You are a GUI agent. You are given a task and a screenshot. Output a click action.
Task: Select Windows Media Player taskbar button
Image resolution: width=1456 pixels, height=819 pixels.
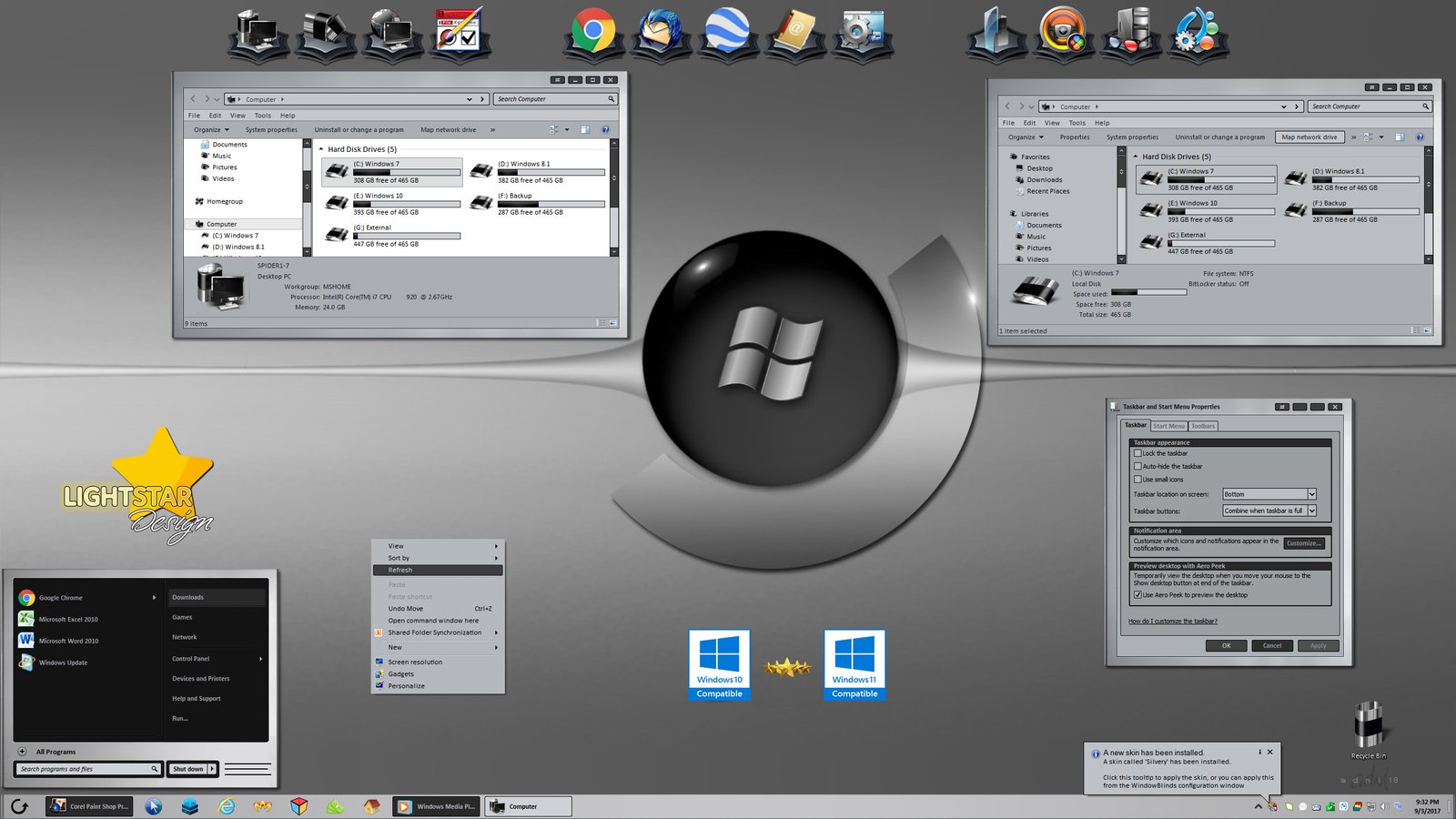click(437, 806)
